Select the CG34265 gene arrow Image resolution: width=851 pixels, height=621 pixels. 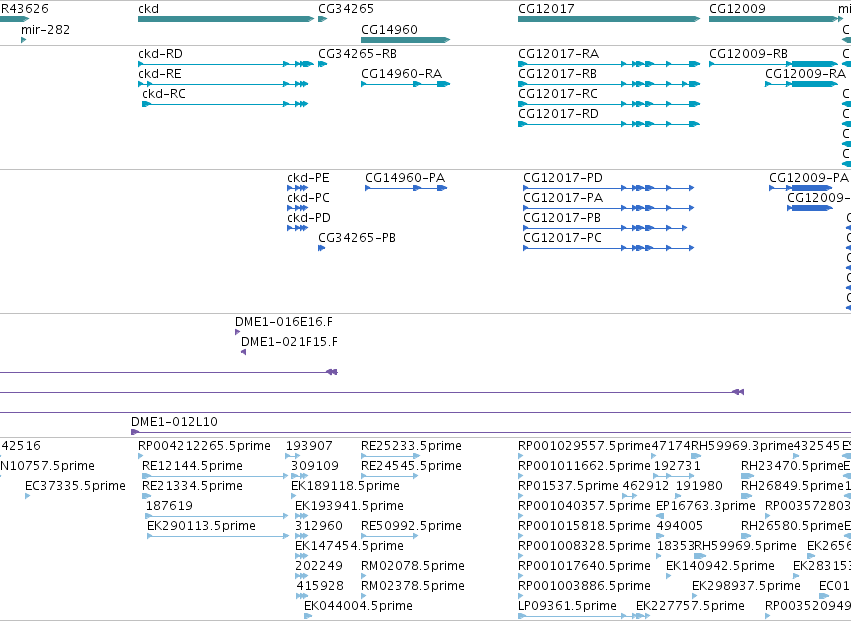coord(322,19)
